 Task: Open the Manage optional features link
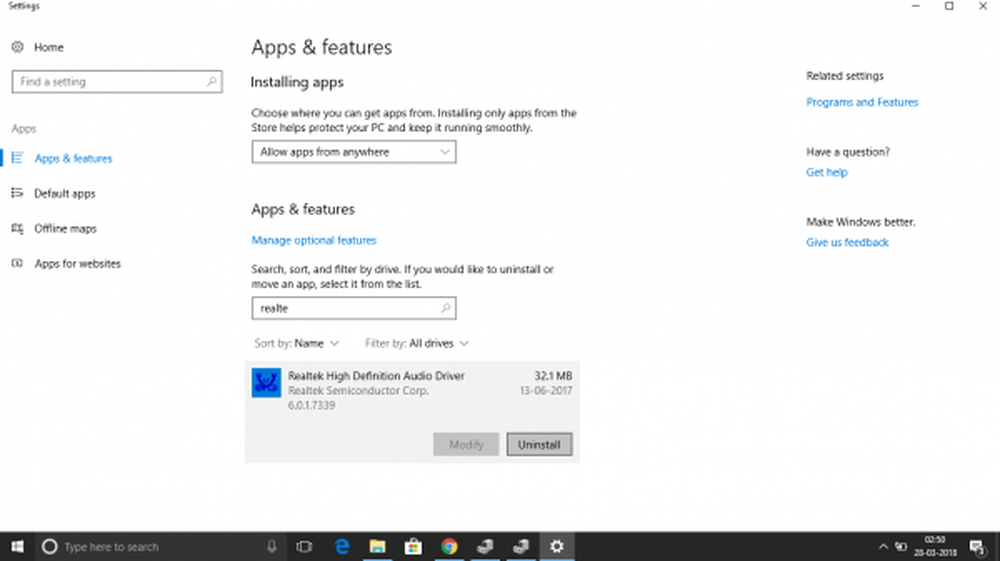coord(314,240)
